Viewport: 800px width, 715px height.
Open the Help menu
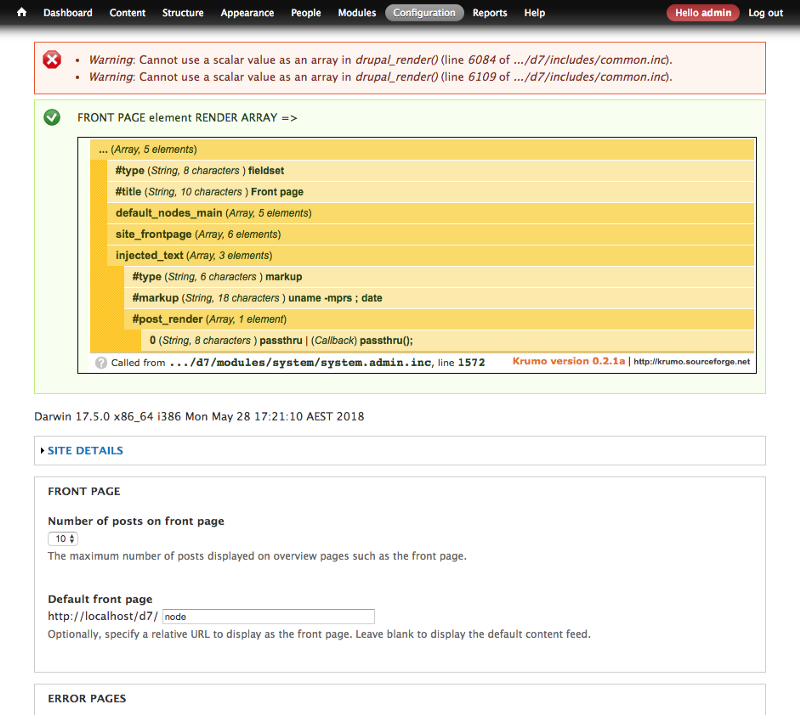tap(534, 13)
